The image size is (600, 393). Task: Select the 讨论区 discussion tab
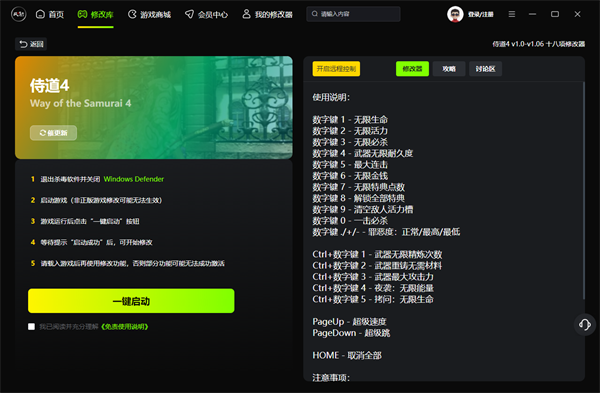[486, 69]
